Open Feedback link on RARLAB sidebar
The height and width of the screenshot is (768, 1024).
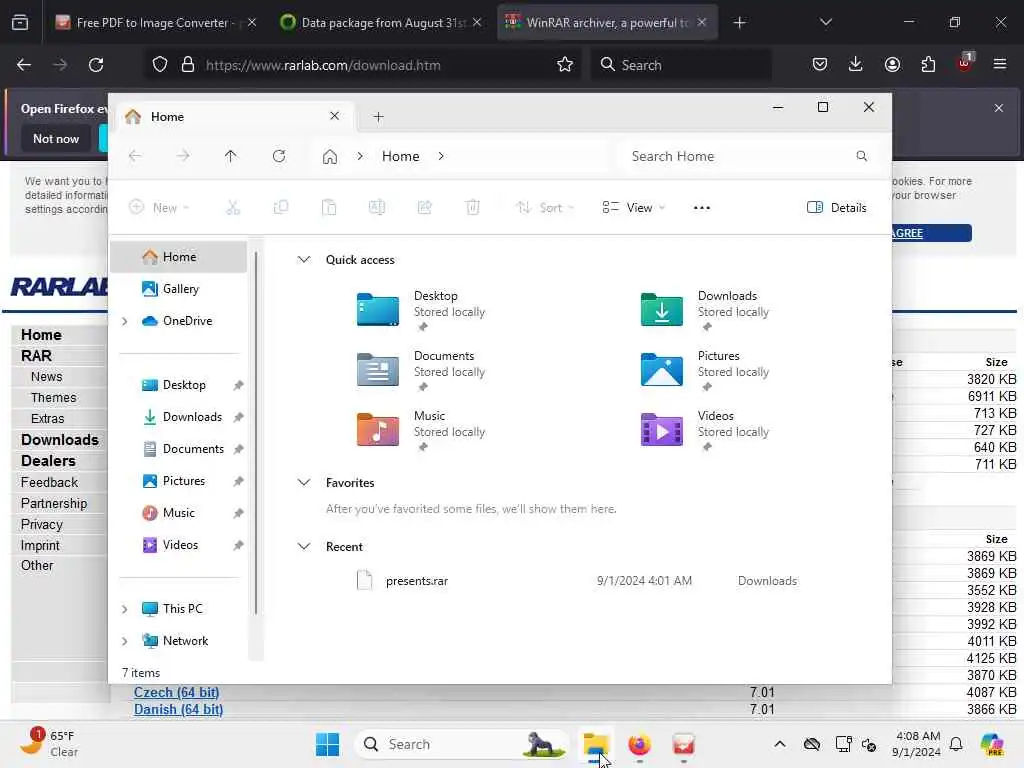pyautogui.click(x=49, y=482)
